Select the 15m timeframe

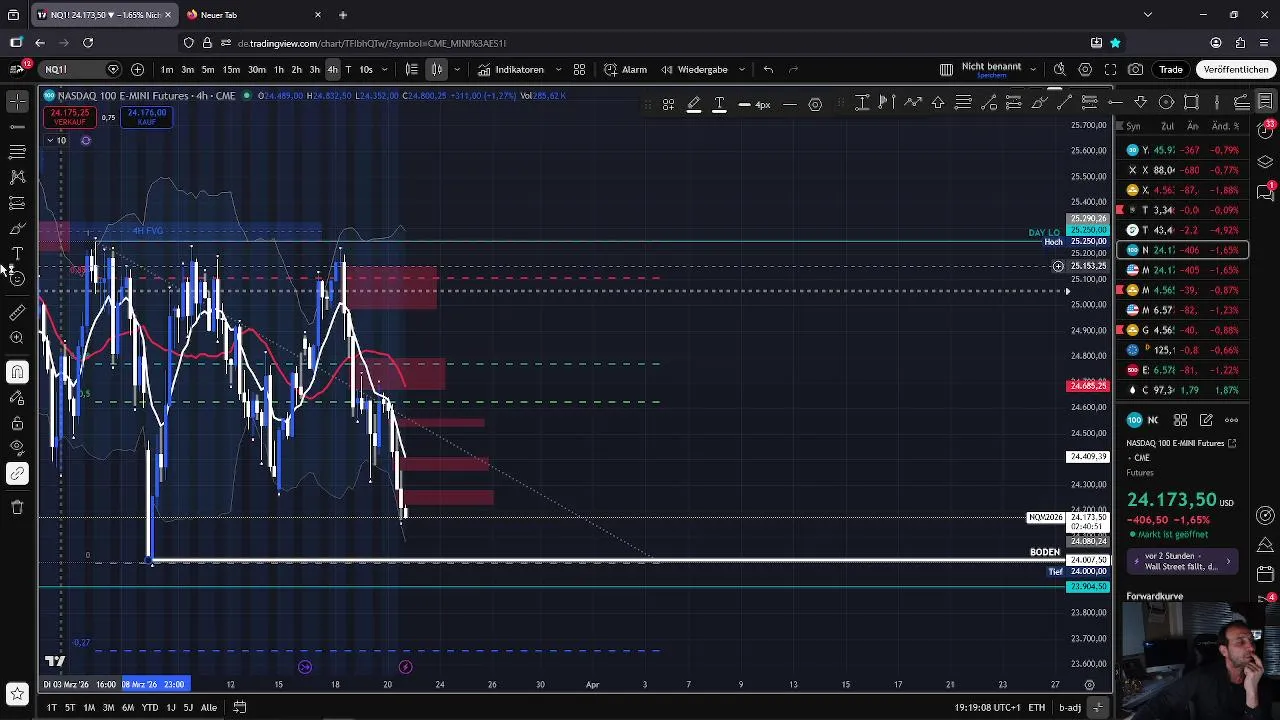[x=231, y=69]
